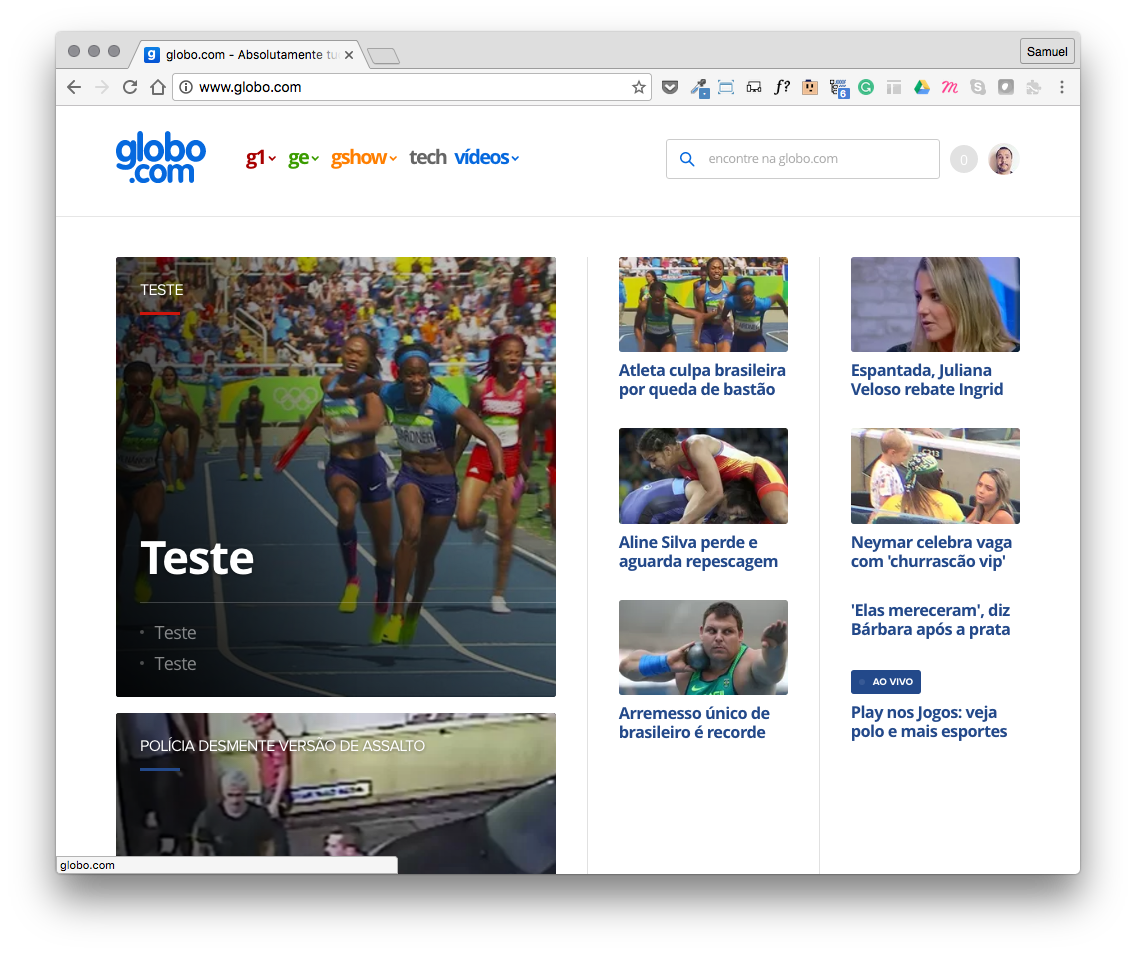The height and width of the screenshot is (954, 1136).
Task: Open the wrestling match thumbnail
Action: (x=703, y=476)
